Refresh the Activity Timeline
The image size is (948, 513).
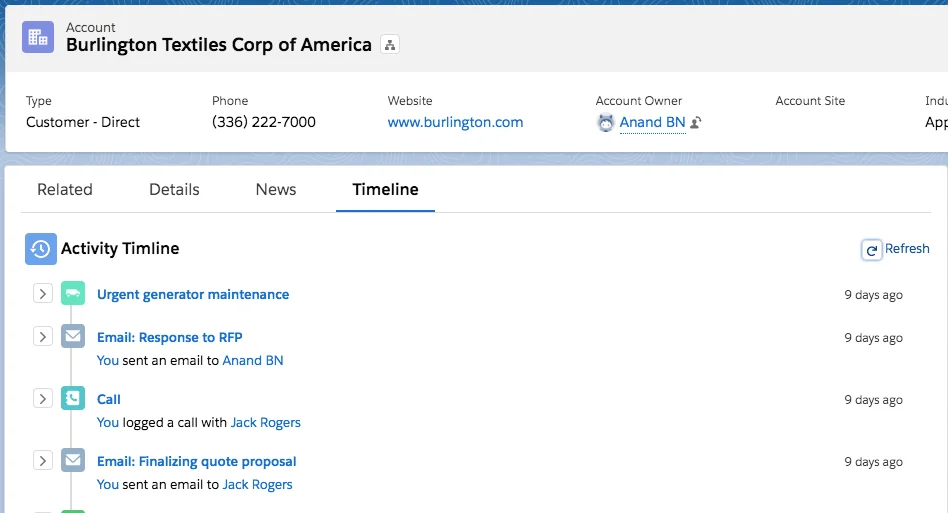point(896,249)
